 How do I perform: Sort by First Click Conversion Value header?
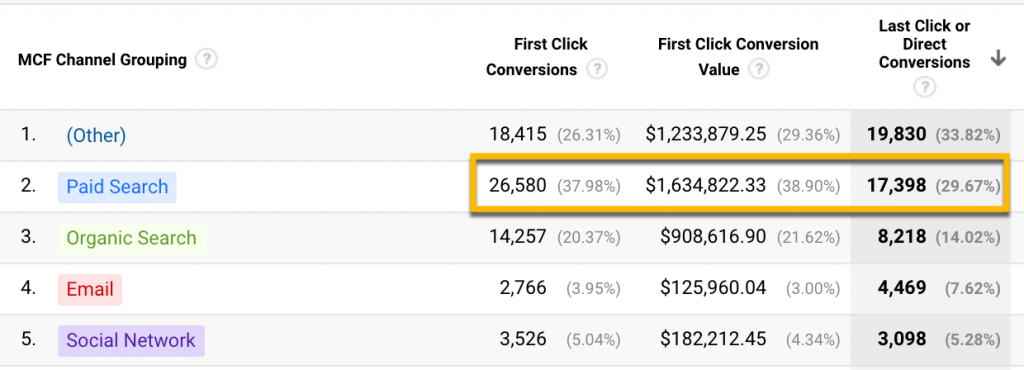738,57
